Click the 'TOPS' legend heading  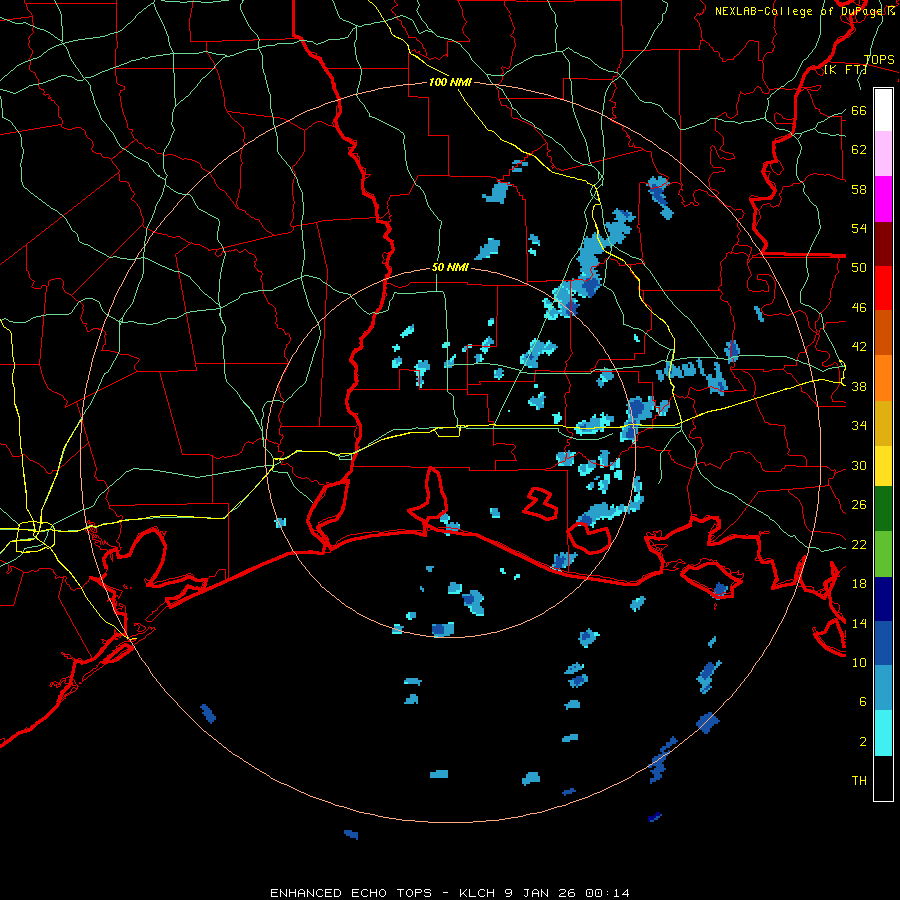(x=879, y=59)
